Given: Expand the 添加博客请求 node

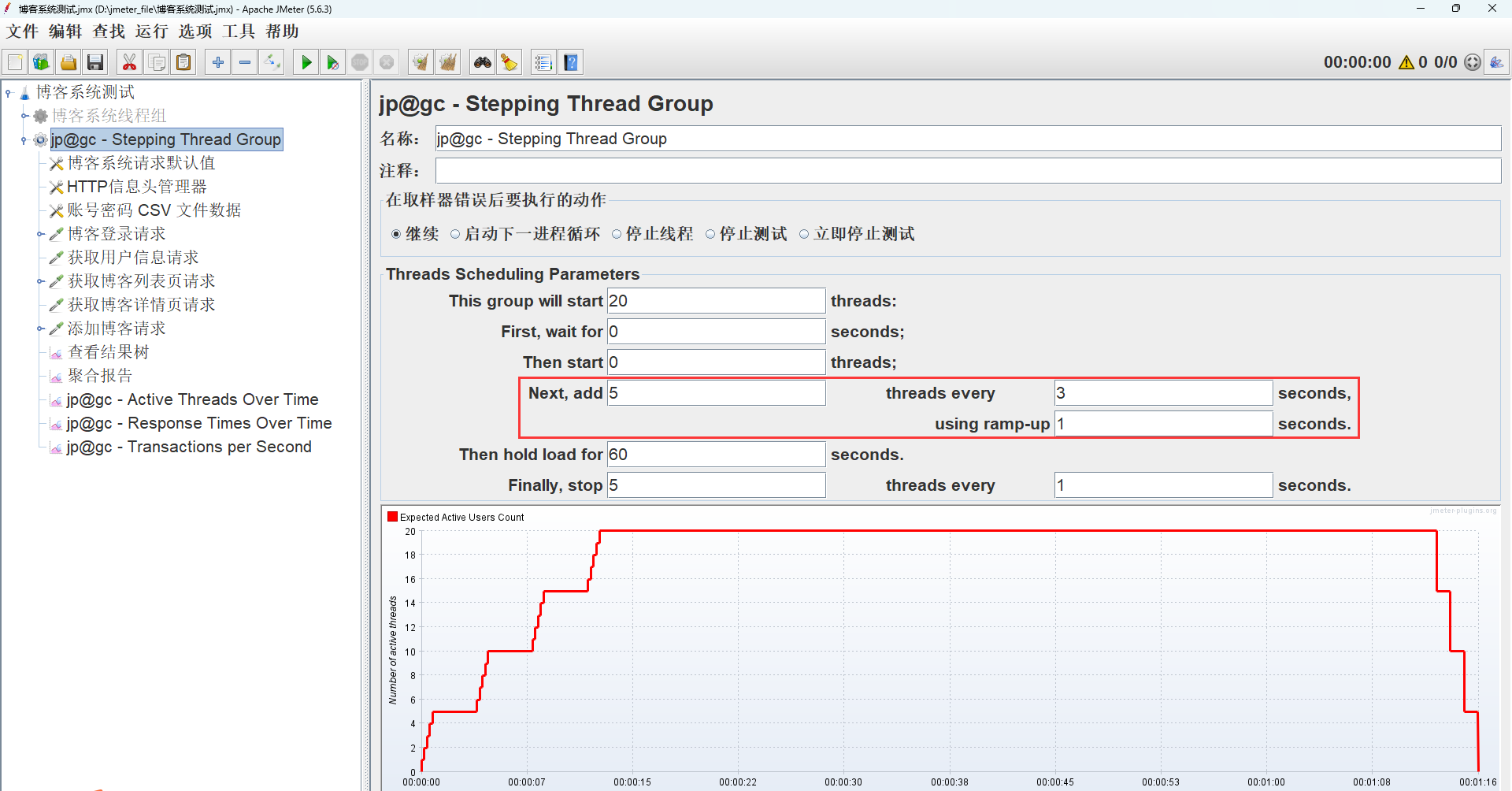Looking at the screenshot, I should (x=40, y=329).
